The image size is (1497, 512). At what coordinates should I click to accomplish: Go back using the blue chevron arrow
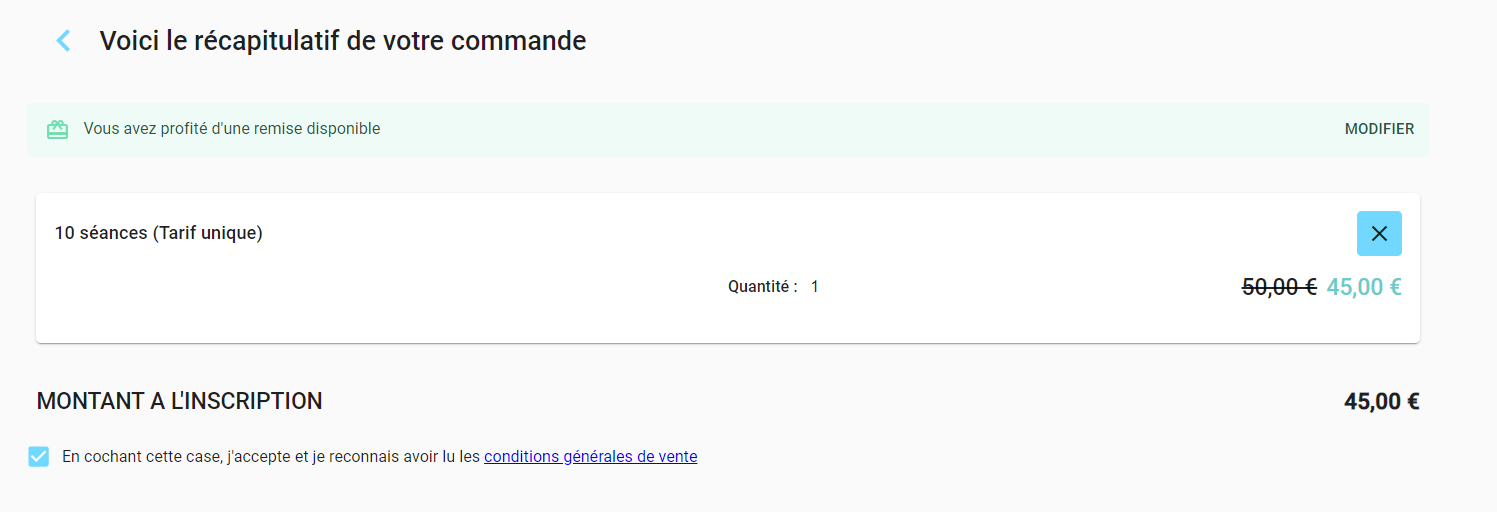coord(63,41)
